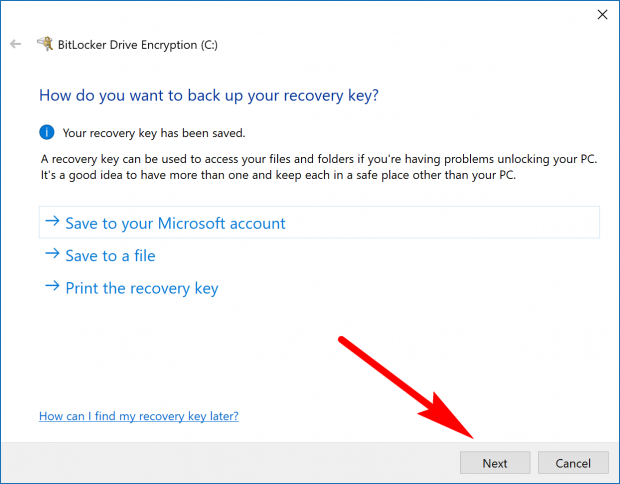Click the blue information icon
Screen dimensions: 620x484
pos(46,132)
